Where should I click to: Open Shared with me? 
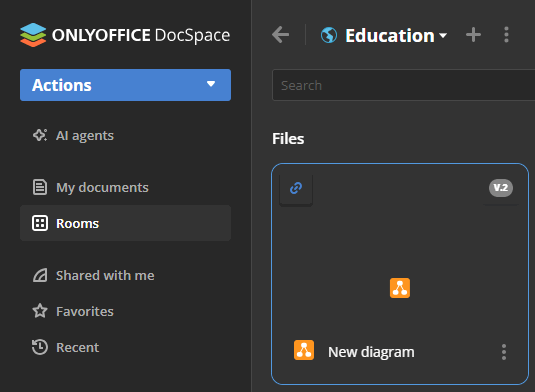(x=125, y=275)
